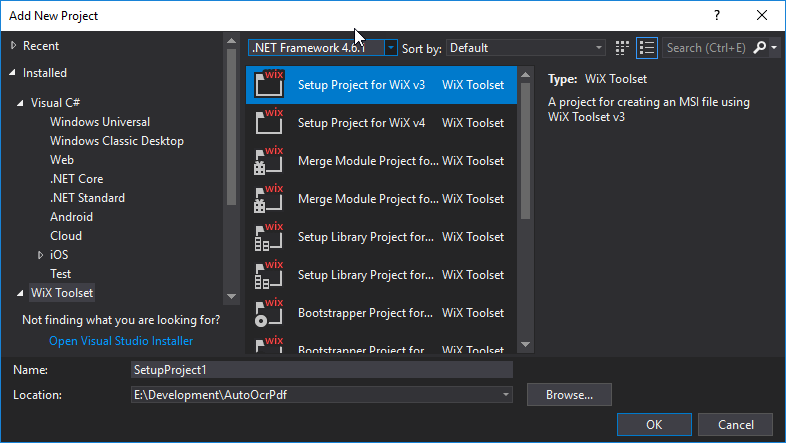Click the template list scrollbar down arrow
The width and height of the screenshot is (786, 443).
[x=525, y=344]
